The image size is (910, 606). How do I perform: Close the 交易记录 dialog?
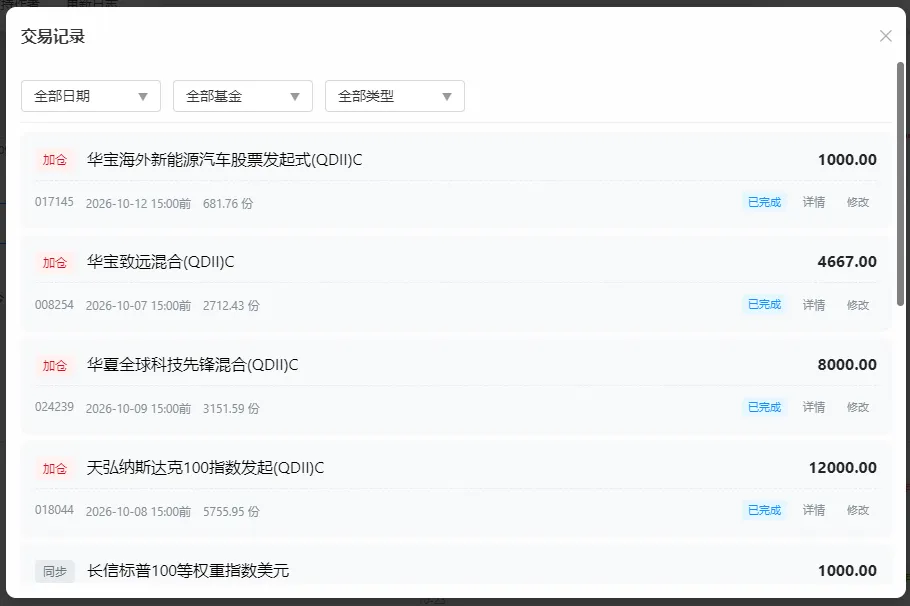tap(885, 36)
